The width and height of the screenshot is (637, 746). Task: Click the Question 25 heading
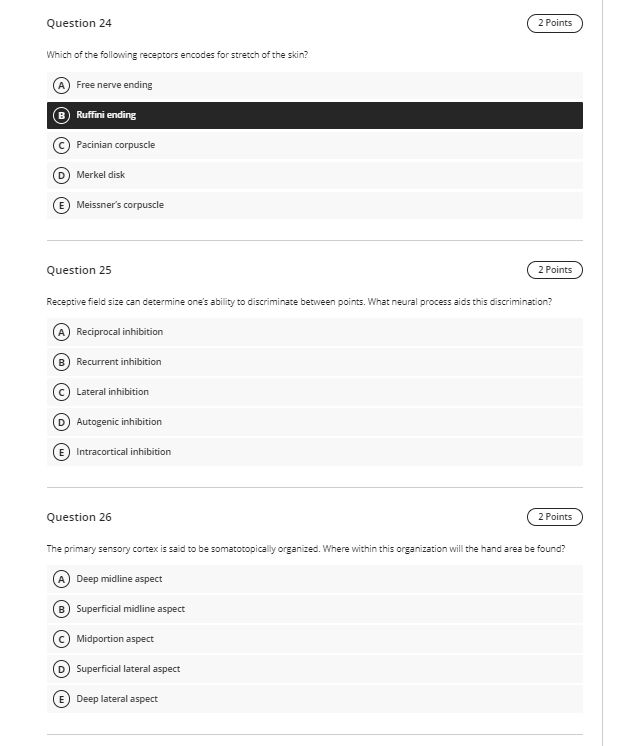79,270
